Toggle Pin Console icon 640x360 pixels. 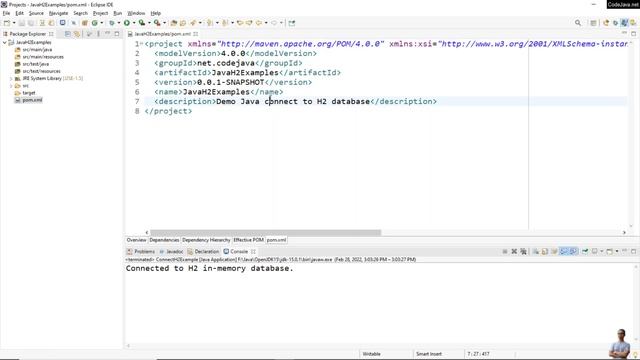[x=585, y=251]
